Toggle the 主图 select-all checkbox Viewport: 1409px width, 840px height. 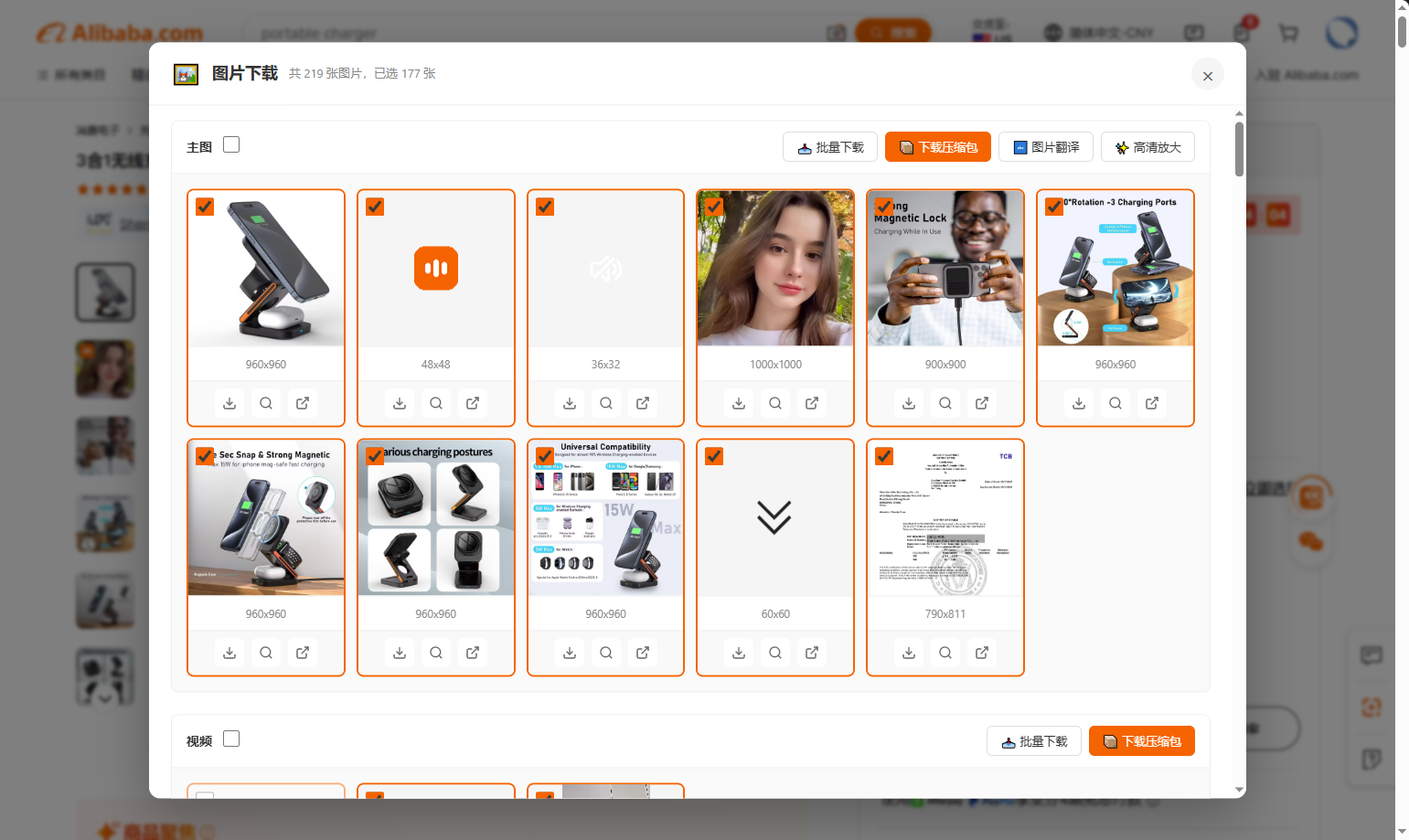231,144
